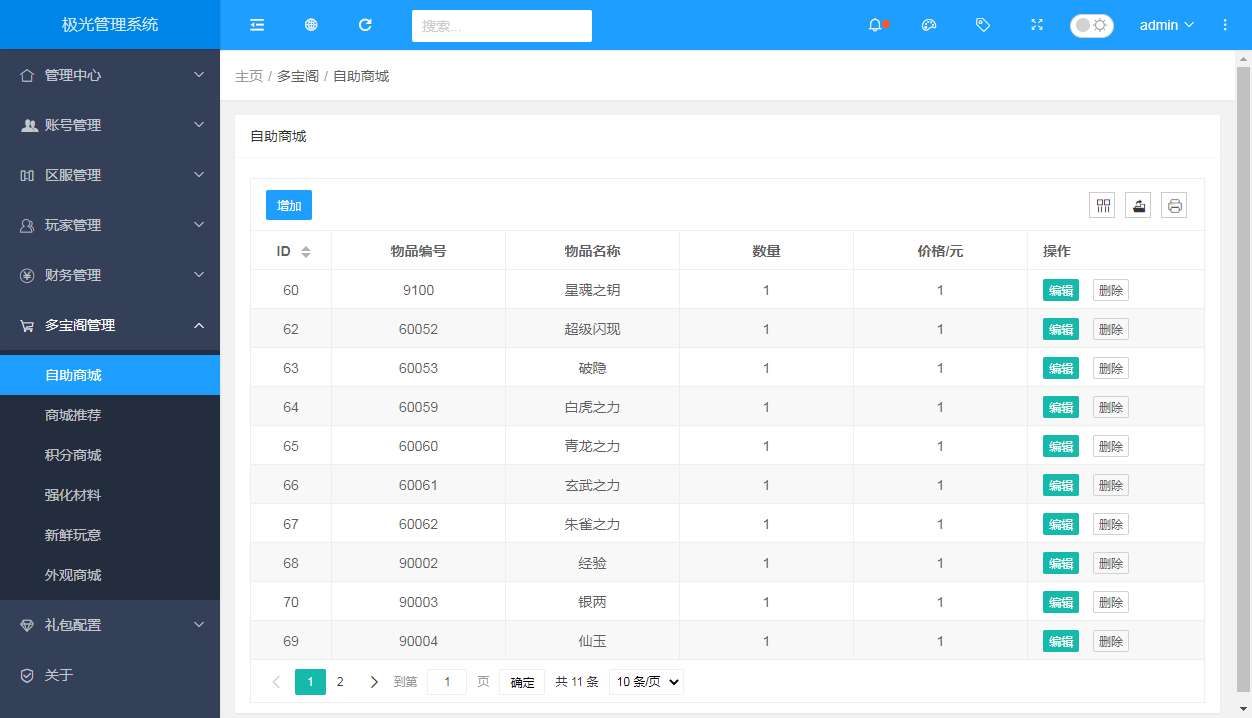
Task: Click the home icon beside 管理中心
Action: coord(27,75)
